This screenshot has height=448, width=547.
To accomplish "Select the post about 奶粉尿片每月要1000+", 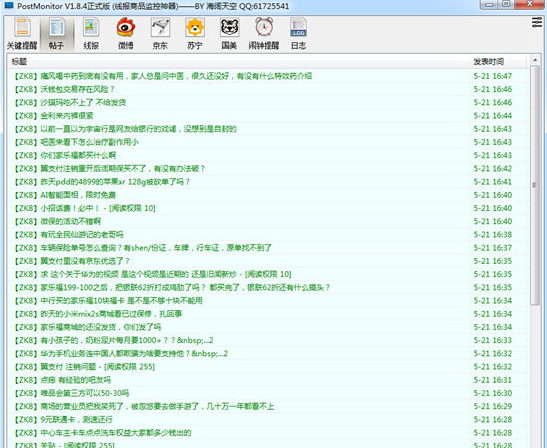I will click(113, 341).
